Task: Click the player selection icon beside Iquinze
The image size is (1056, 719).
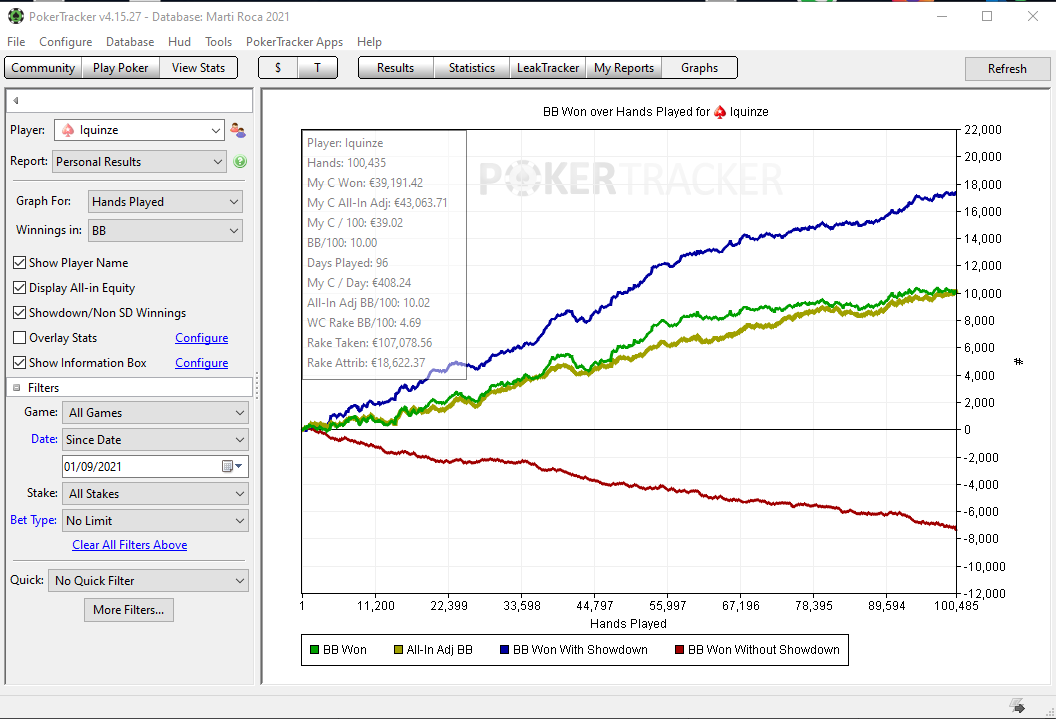Action: pyautogui.click(x=238, y=130)
